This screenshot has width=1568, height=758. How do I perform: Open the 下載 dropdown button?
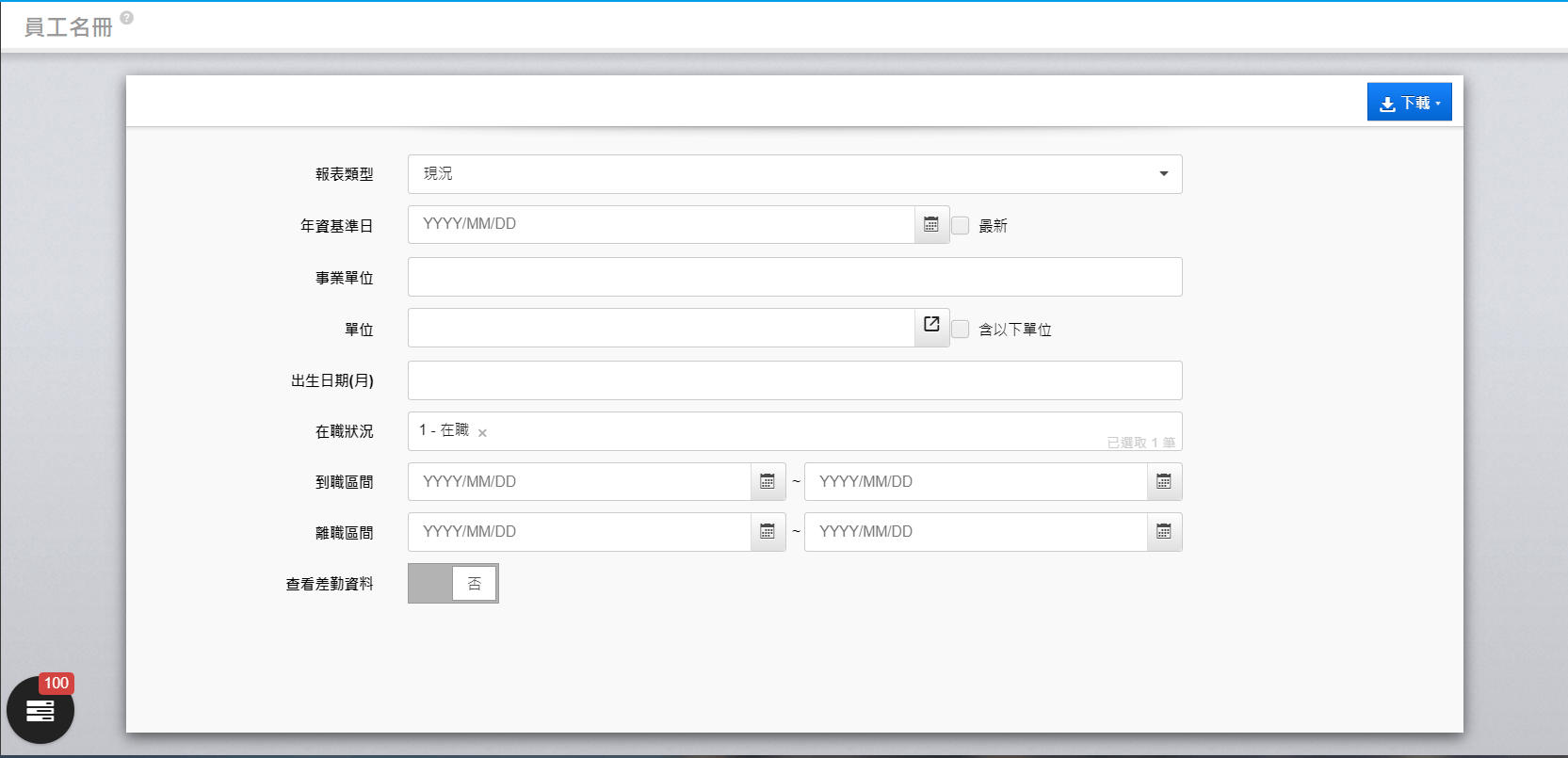pos(1409,103)
